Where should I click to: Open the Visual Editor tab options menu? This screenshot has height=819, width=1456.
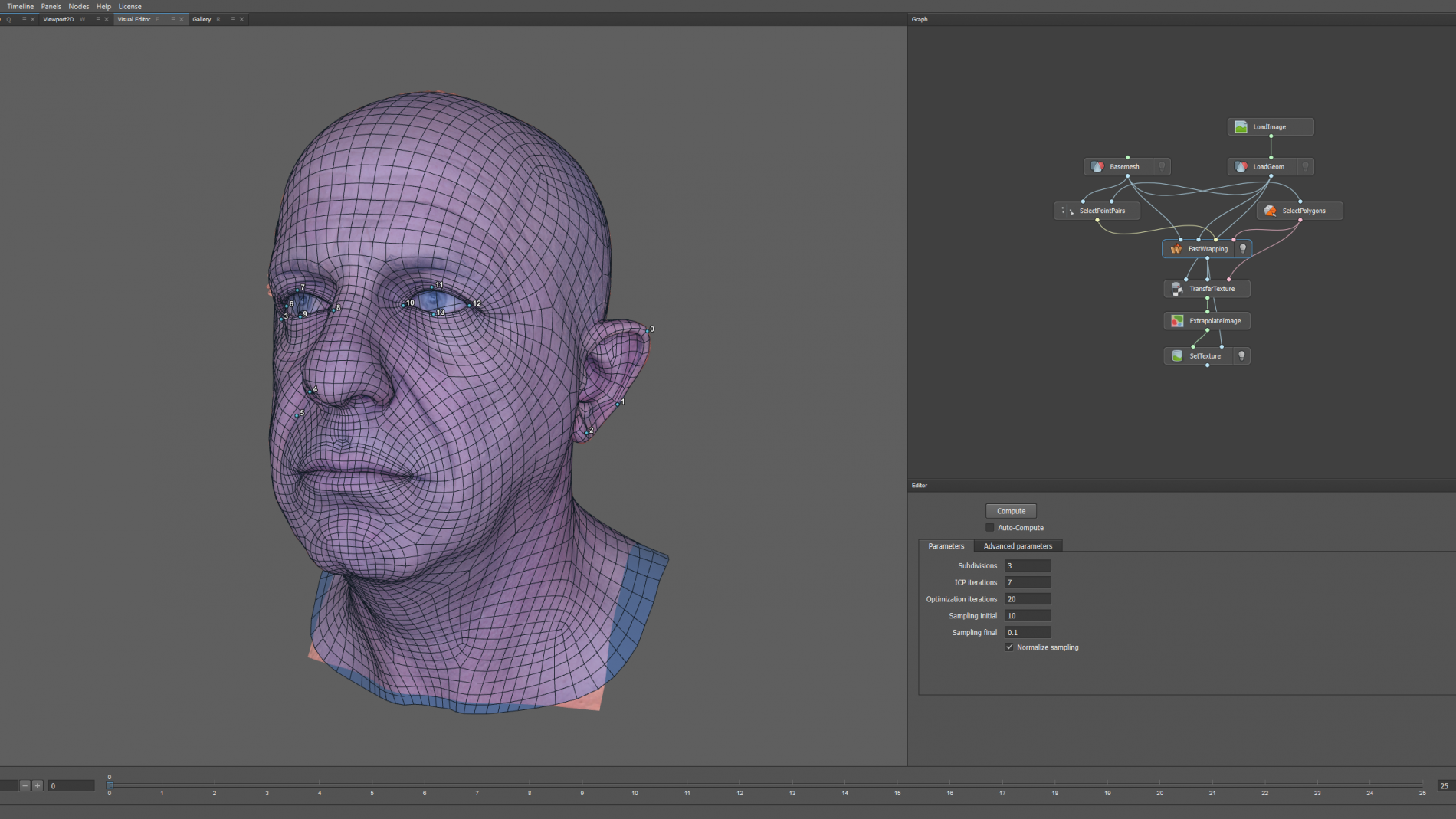click(x=173, y=20)
